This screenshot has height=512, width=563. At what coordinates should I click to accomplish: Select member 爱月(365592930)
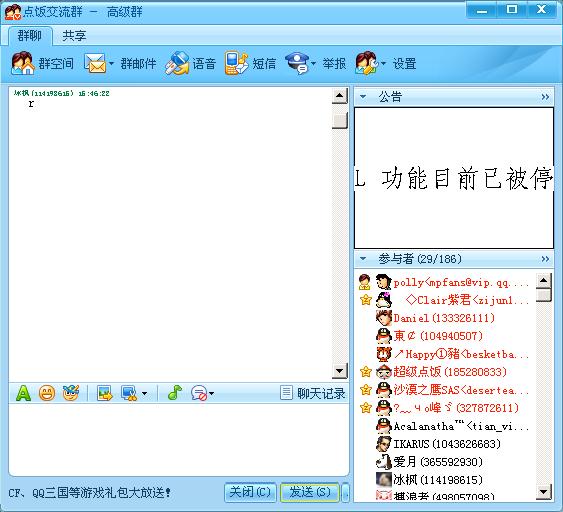click(444, 462)
